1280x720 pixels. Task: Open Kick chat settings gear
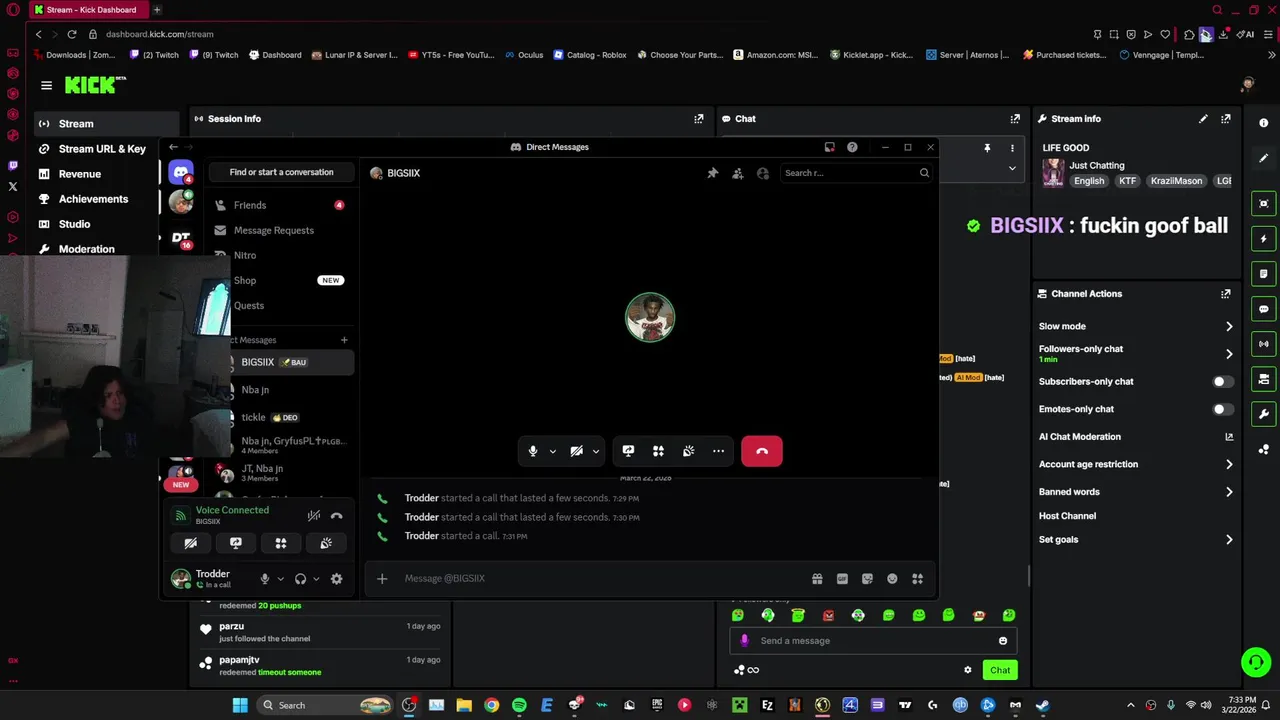(x=967, y=670)
